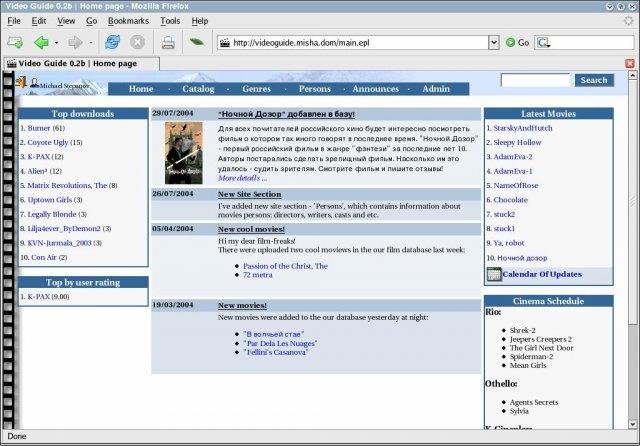Open the New Site Section headline
640x446 pixels.
pos(249,195)
